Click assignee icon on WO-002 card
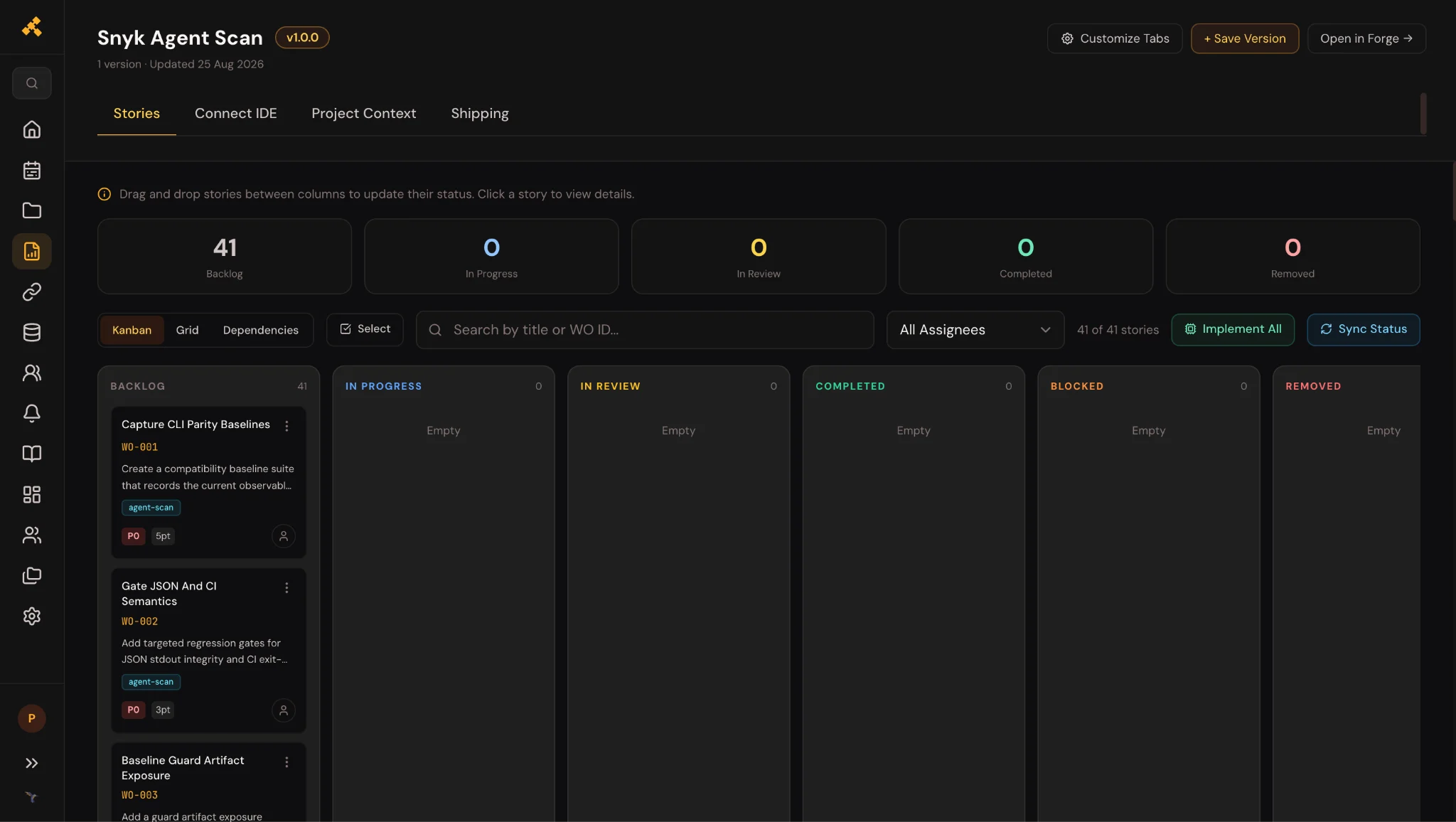This screenshot has width=1456, height=822. (284, 710)
